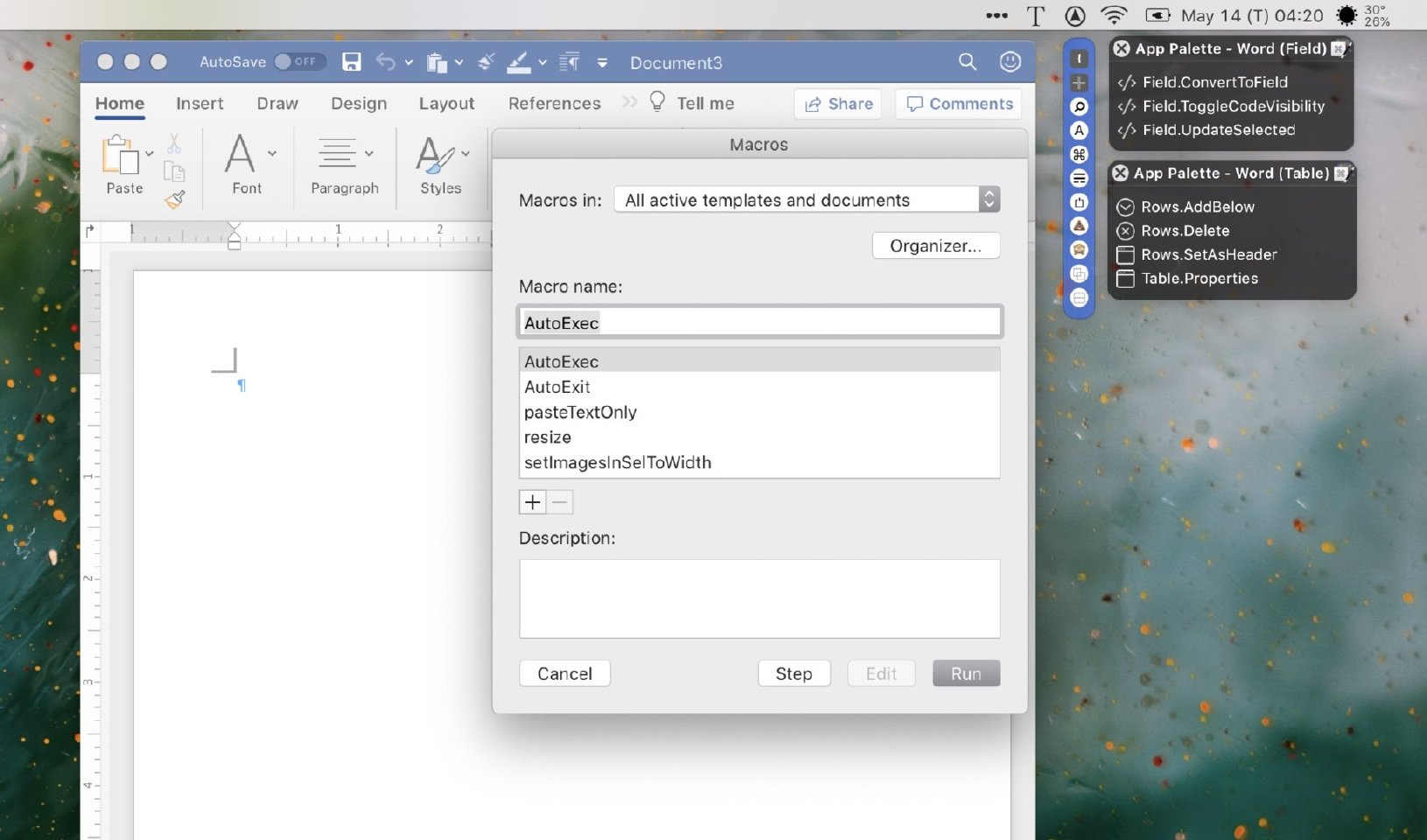
Task: Select the Format Painter brush icon
Action: [175, 200]
